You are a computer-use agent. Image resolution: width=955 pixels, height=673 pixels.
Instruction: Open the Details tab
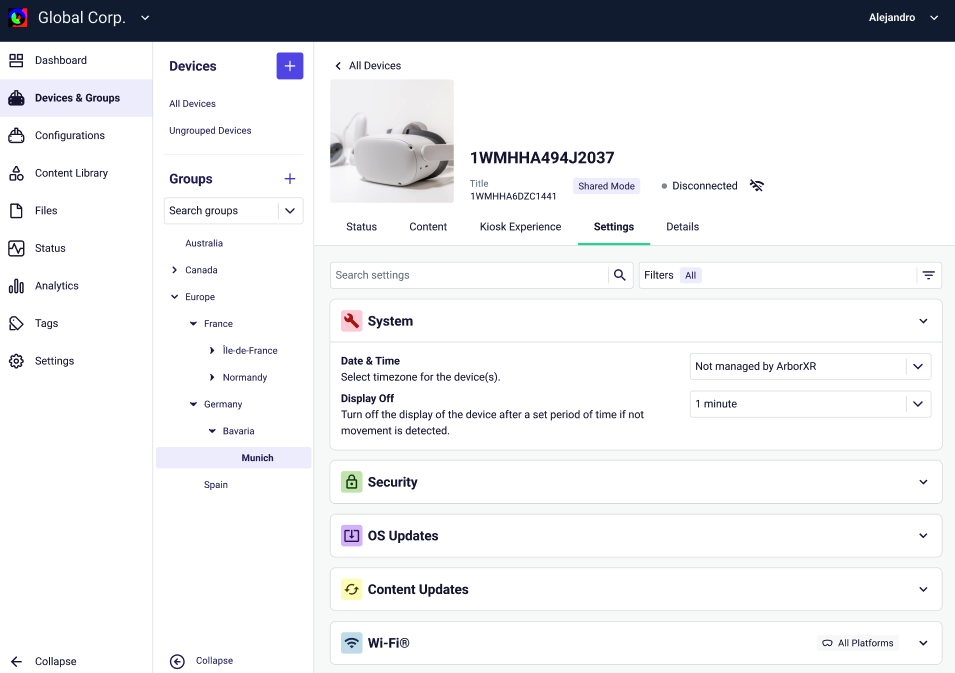682,227
